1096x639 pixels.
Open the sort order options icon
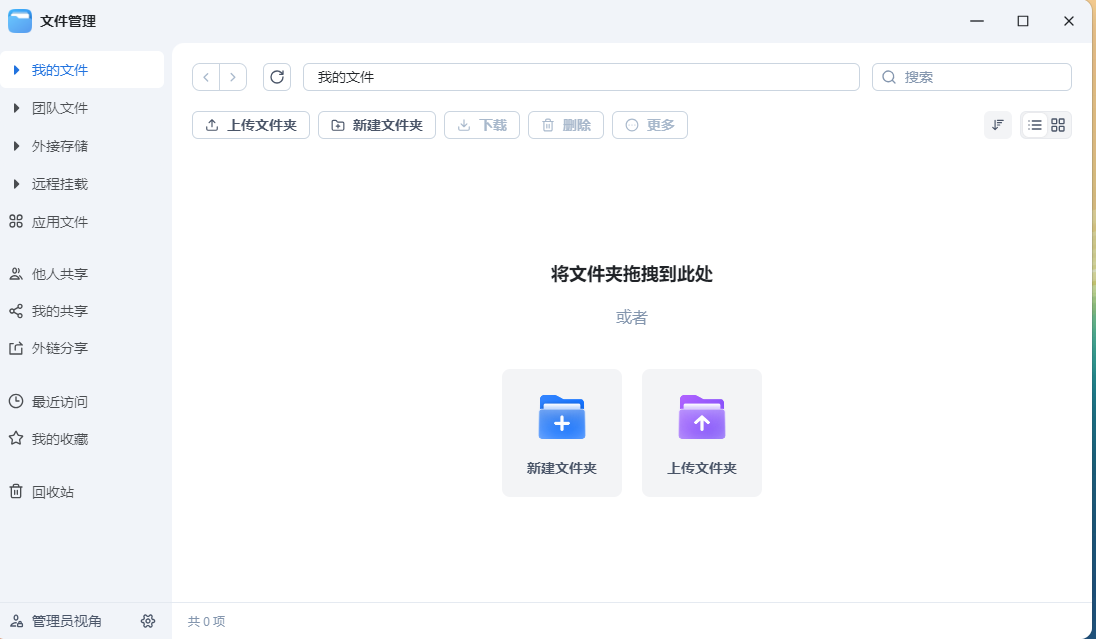(997, 125)
